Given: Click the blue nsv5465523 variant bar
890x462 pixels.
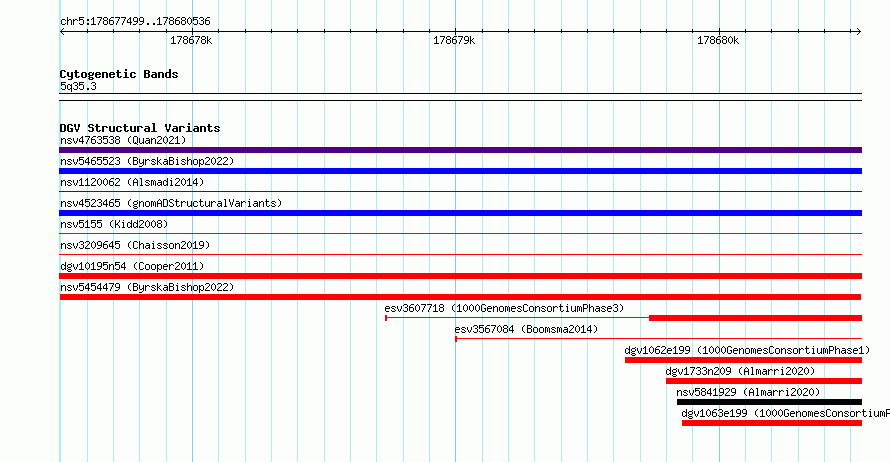Looking at the screenshot, I should (x=460, y=171).
